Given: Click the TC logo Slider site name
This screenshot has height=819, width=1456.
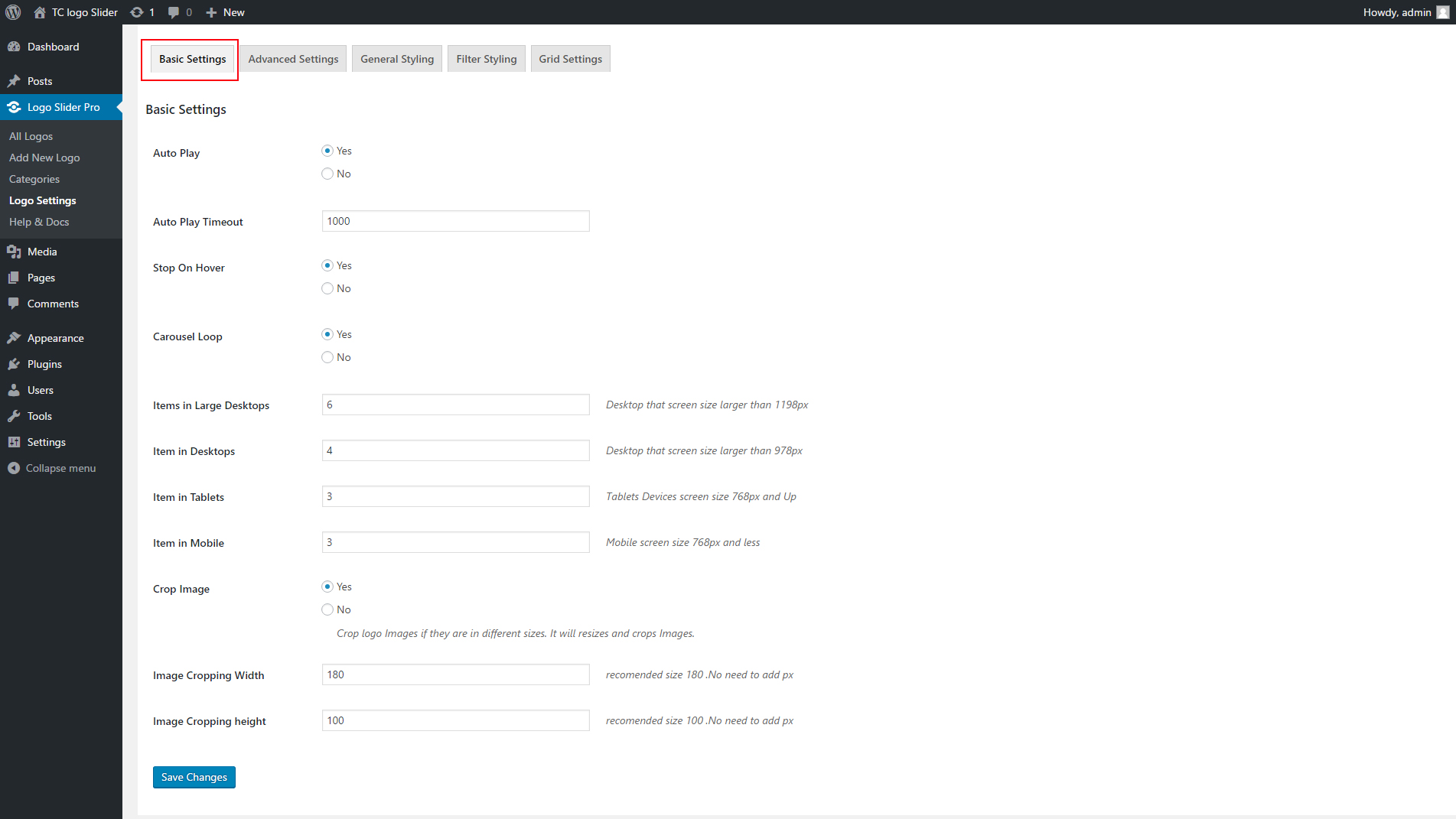Looking at the screenshot, I should point(85,12).
